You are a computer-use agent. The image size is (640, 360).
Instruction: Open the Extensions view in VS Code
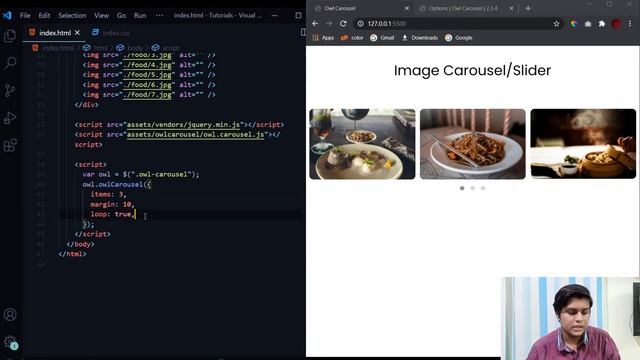[x=10, y=145]
